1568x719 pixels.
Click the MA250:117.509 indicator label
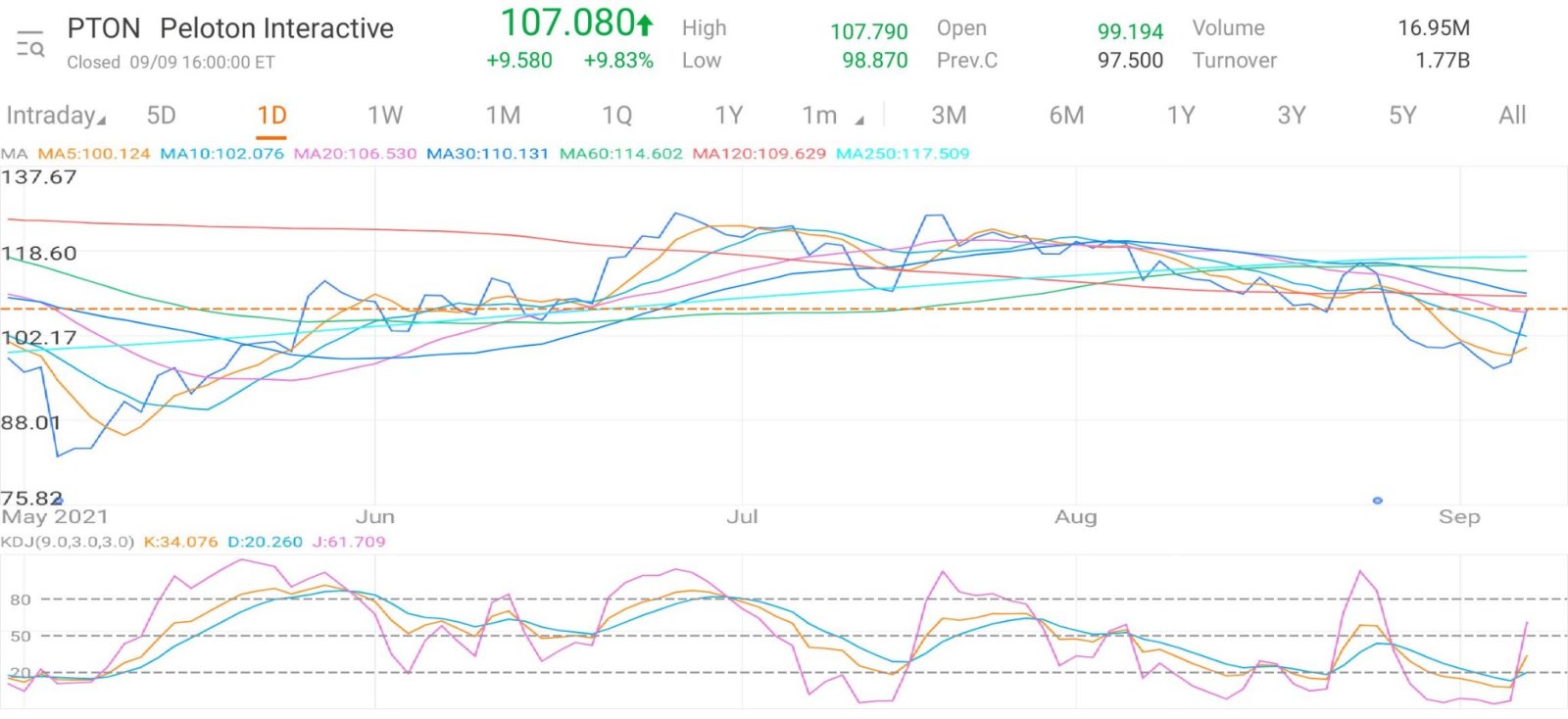903,154
